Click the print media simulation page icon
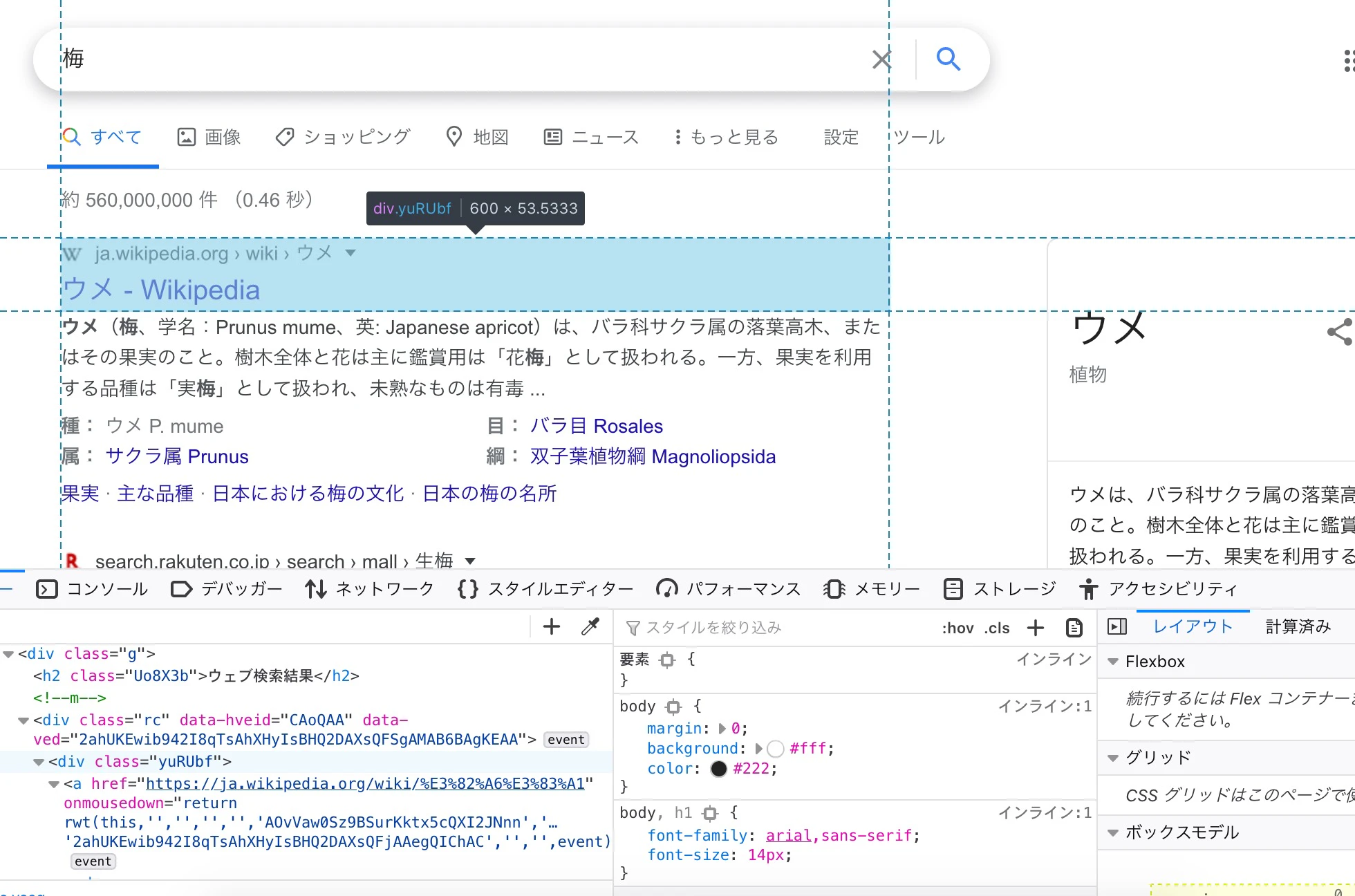The height and width of the screenshot is (896, 1355). point(1074,628)
